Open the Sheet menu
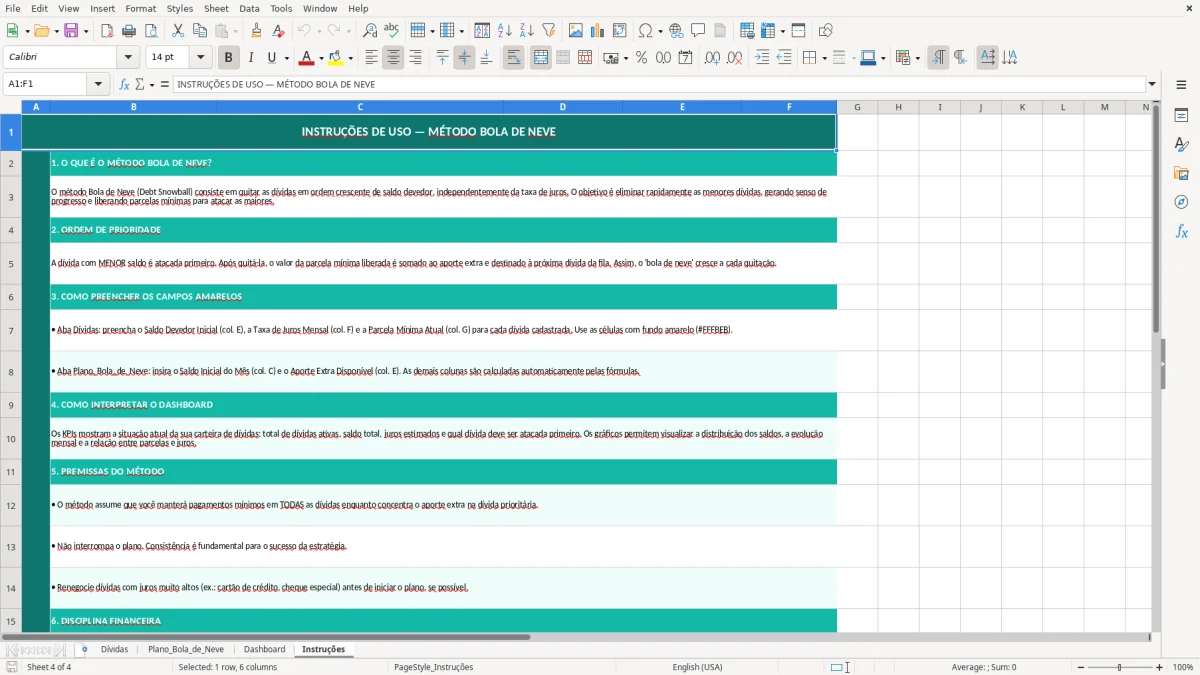The width and height of the screenshot is (1200, 675). 216,8
